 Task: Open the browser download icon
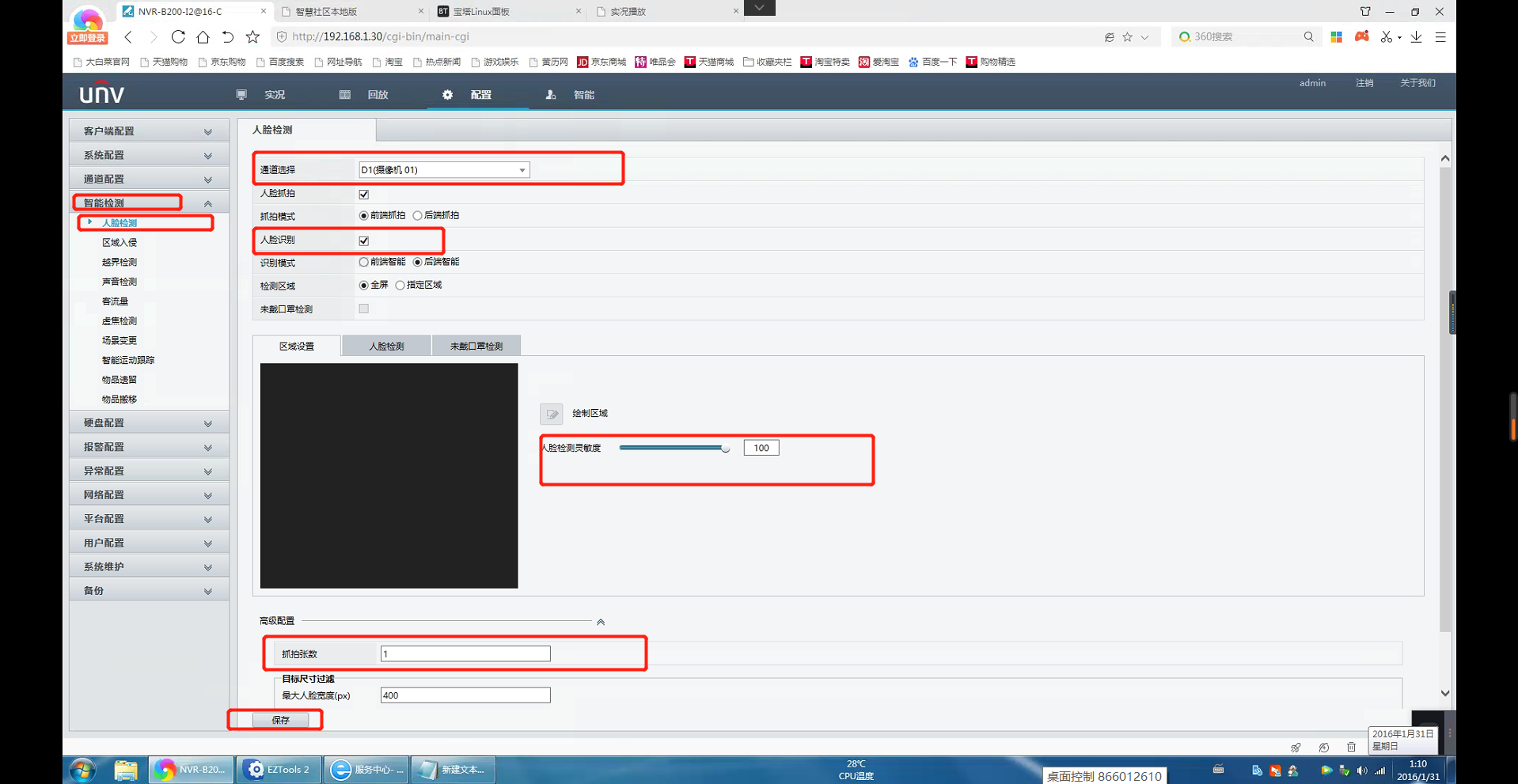click(x=1416, y=37)
